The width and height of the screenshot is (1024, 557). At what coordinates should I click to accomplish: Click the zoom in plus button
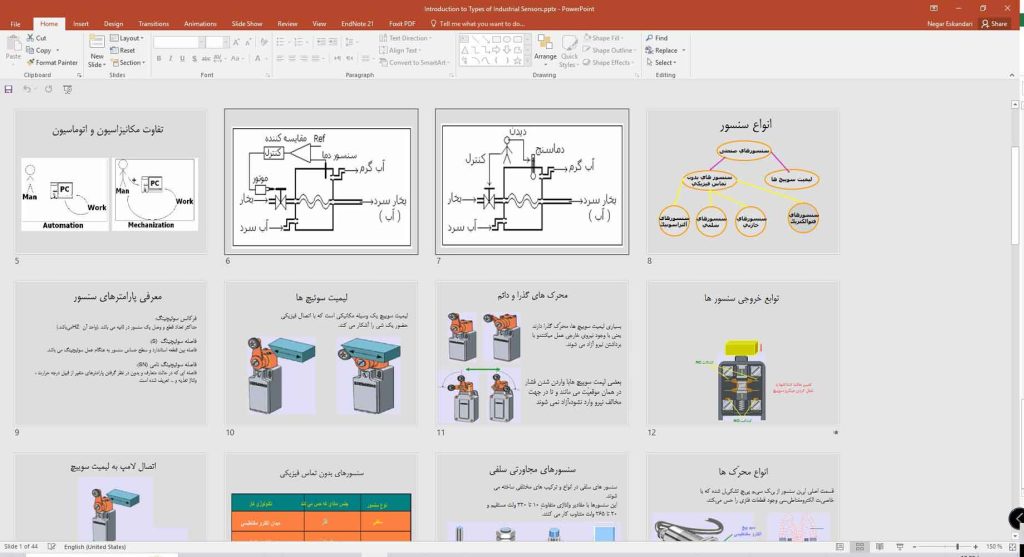pyautogui.click(x=976, y=547)
